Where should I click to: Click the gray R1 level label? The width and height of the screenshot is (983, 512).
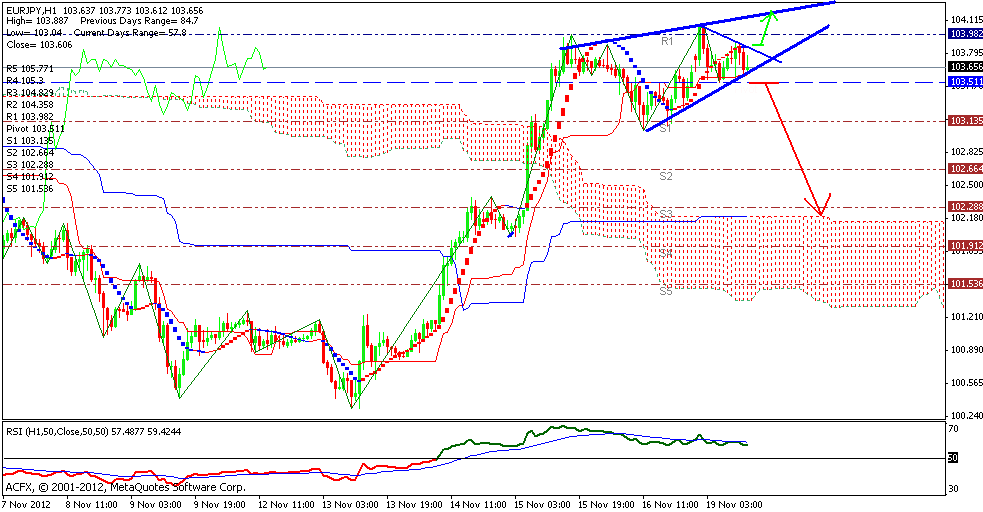667,41
